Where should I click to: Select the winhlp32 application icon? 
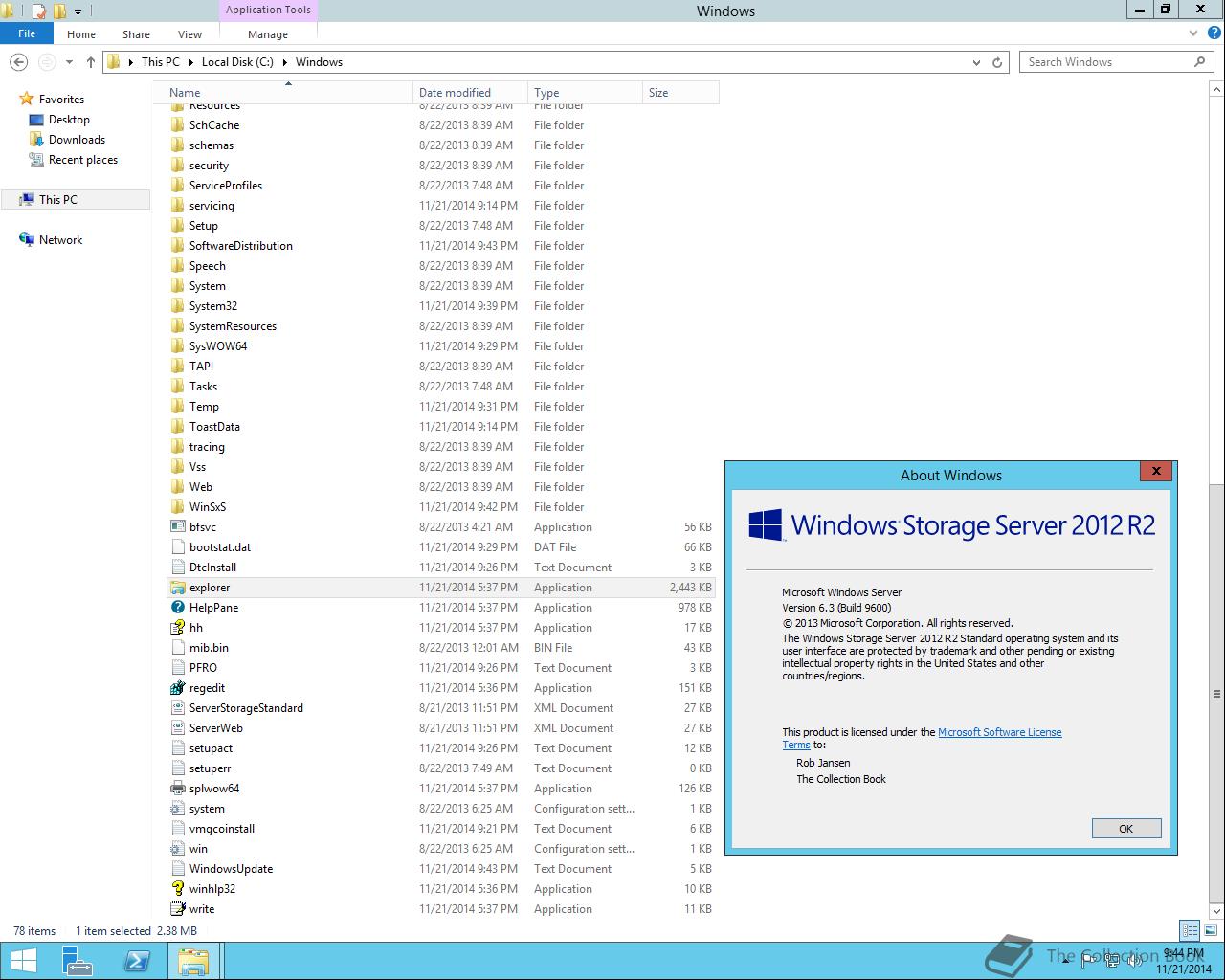(177, 889)
